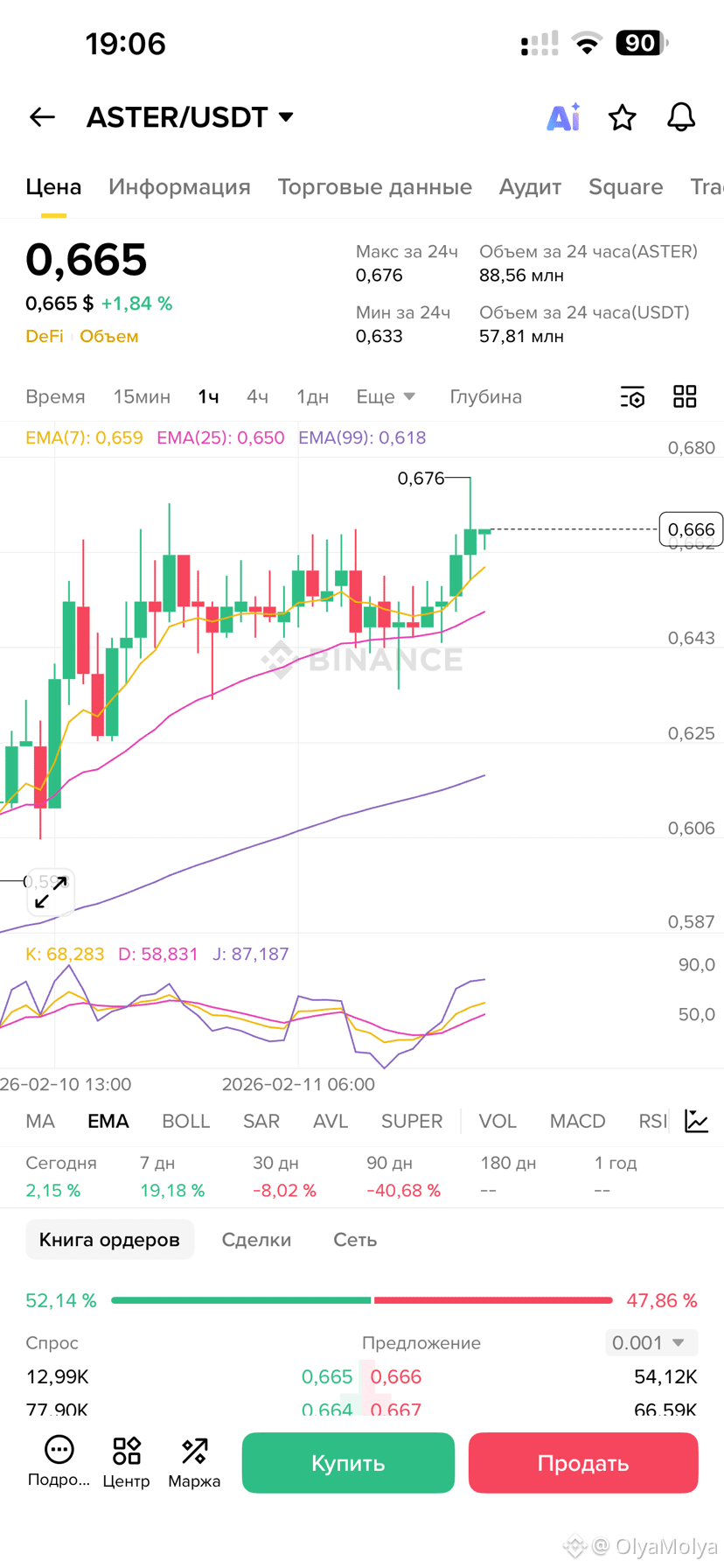Tap the 57,81 млн USDT volume

click(521, 336)
